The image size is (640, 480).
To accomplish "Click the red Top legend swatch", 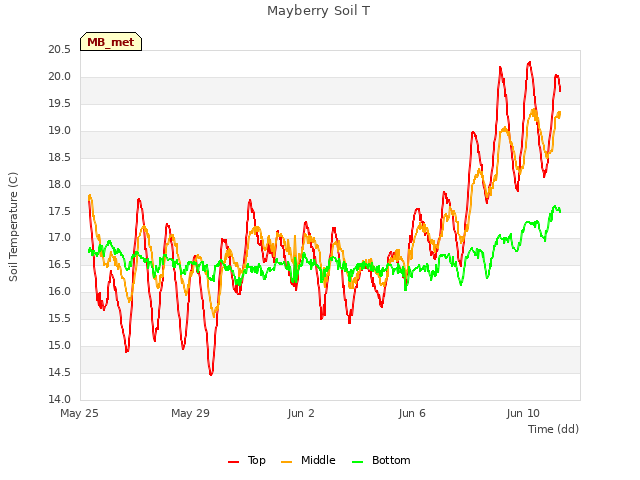I will (x=233, y=462).
